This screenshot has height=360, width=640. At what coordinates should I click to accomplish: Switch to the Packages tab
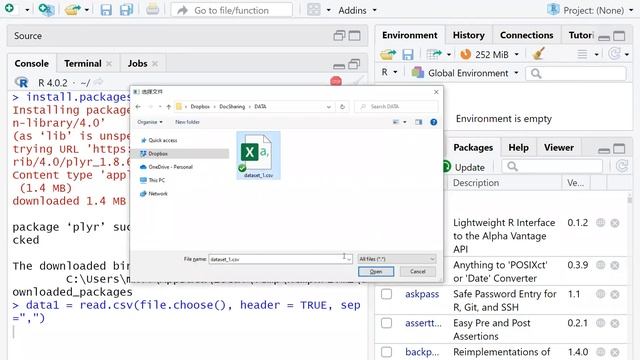(473, 148)
